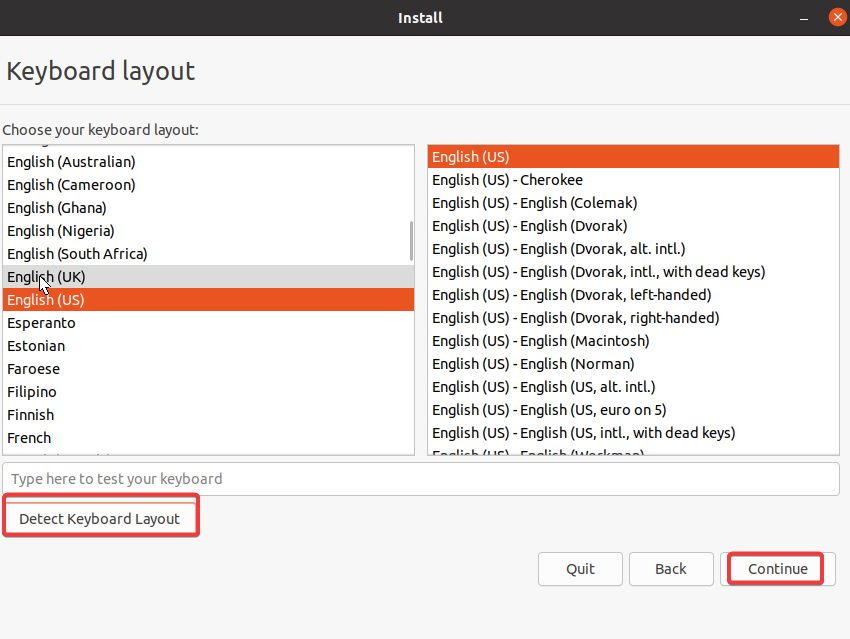Select Finnish keyboard layout
850x639 pixels.
209,415
